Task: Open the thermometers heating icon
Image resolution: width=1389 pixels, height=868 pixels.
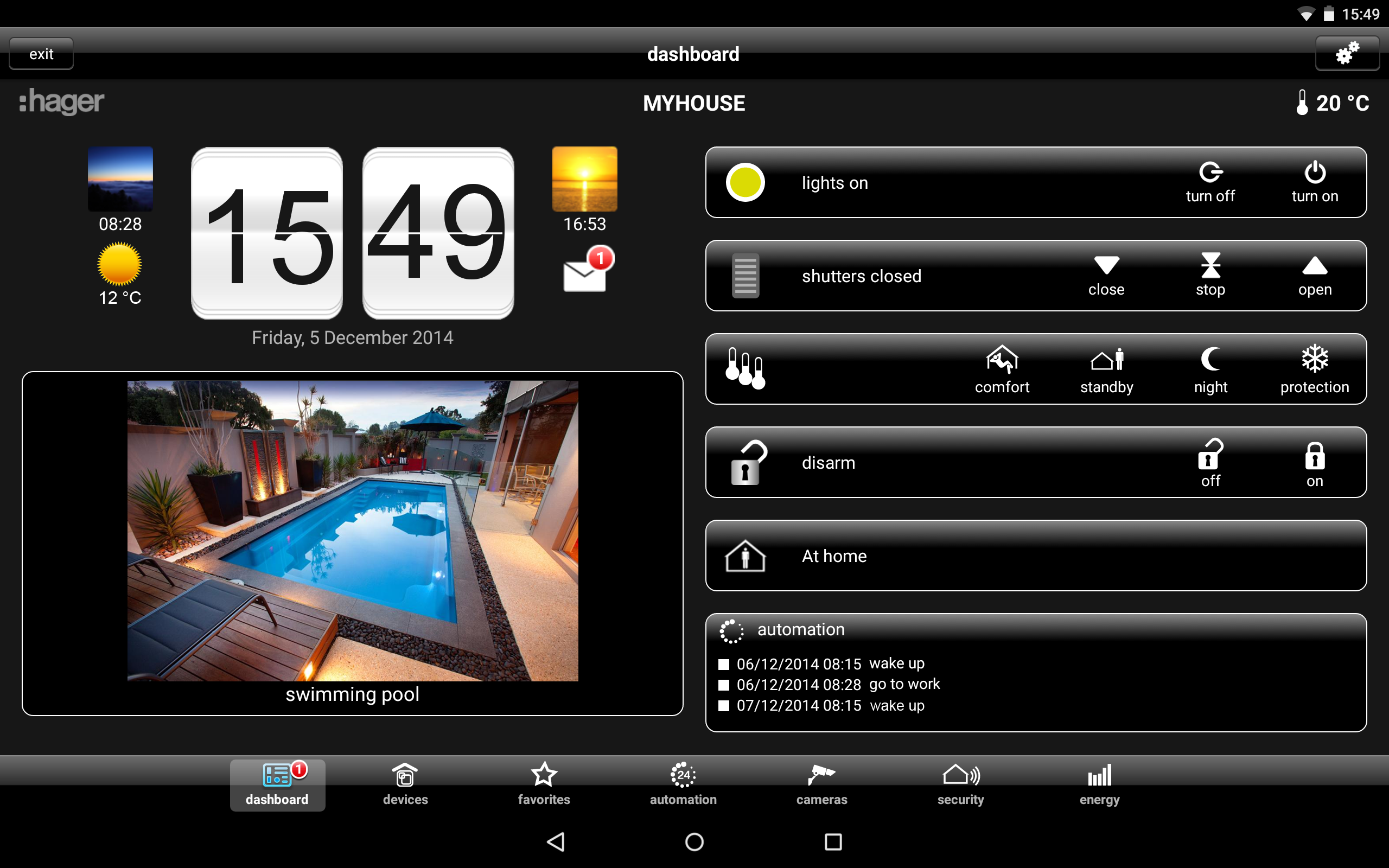Action: coord(745,368)
